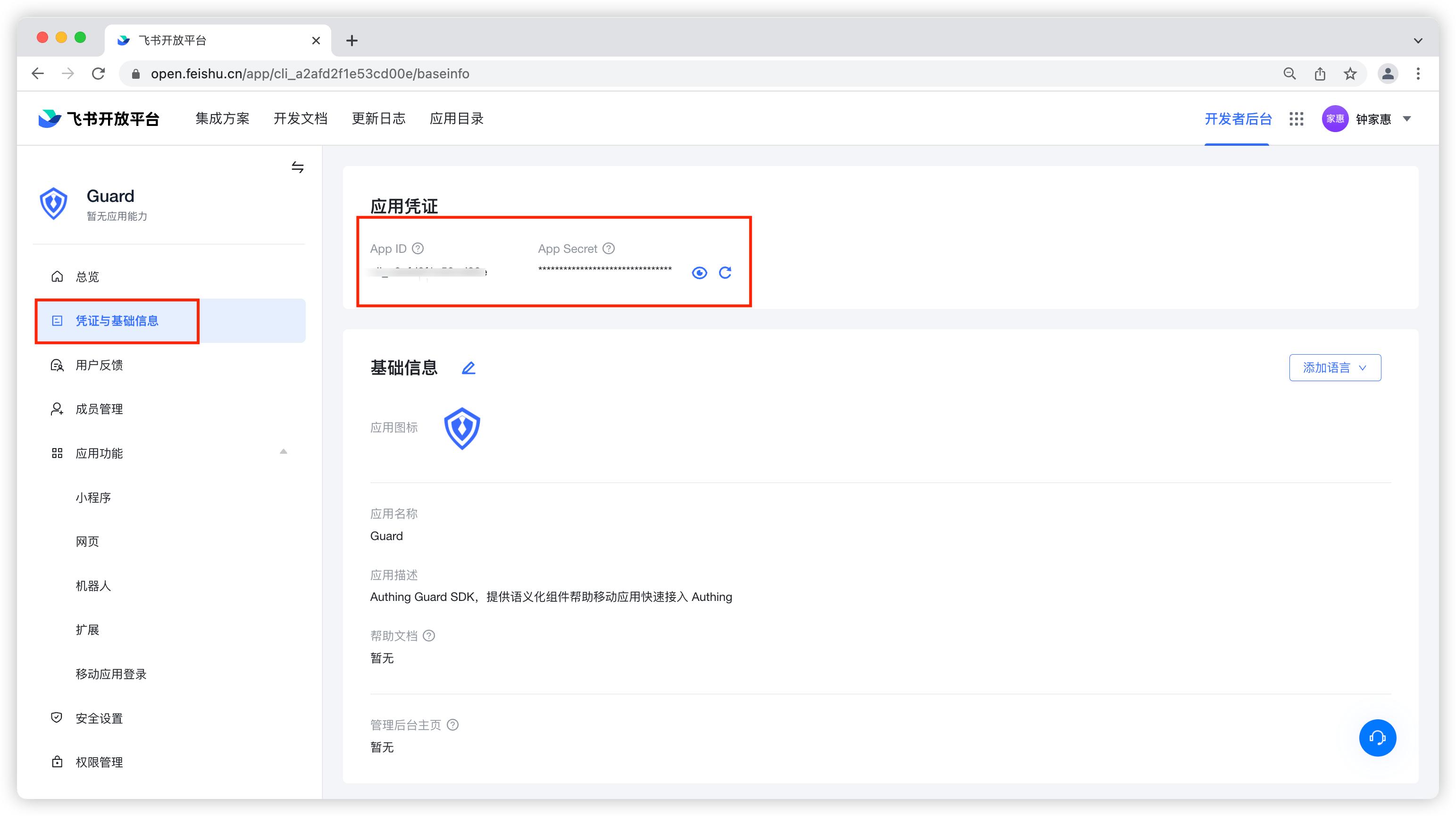Viewport: 1456px width, 816px height.
Task: Open the 集成方案 top menu
Action: (x=222, y=119)
